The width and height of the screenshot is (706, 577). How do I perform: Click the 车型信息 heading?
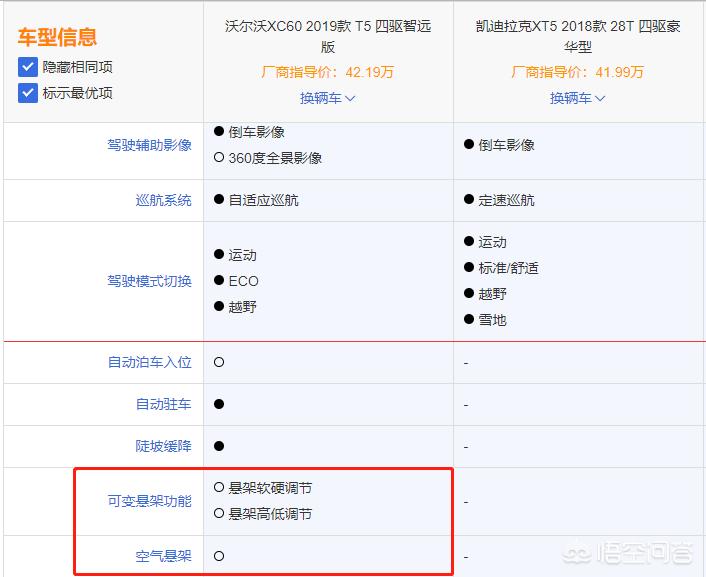57,37
